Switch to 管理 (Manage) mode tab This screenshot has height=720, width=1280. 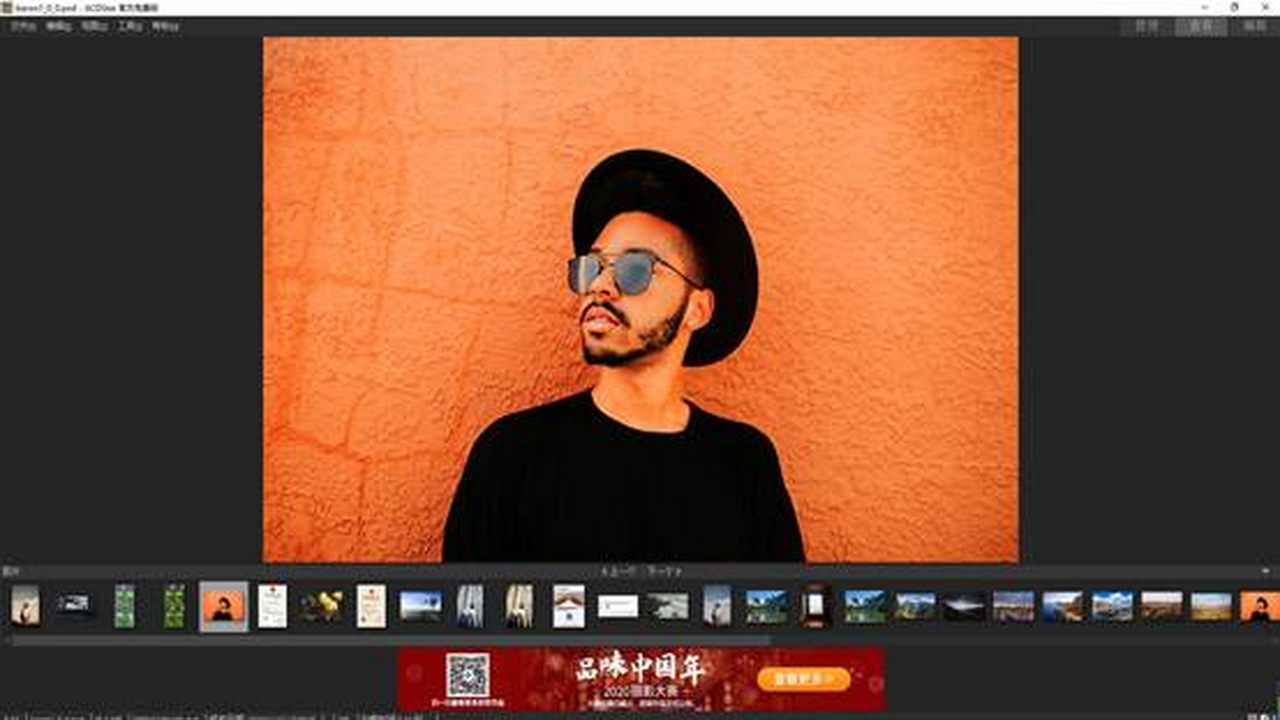(x=1146, y=26)
